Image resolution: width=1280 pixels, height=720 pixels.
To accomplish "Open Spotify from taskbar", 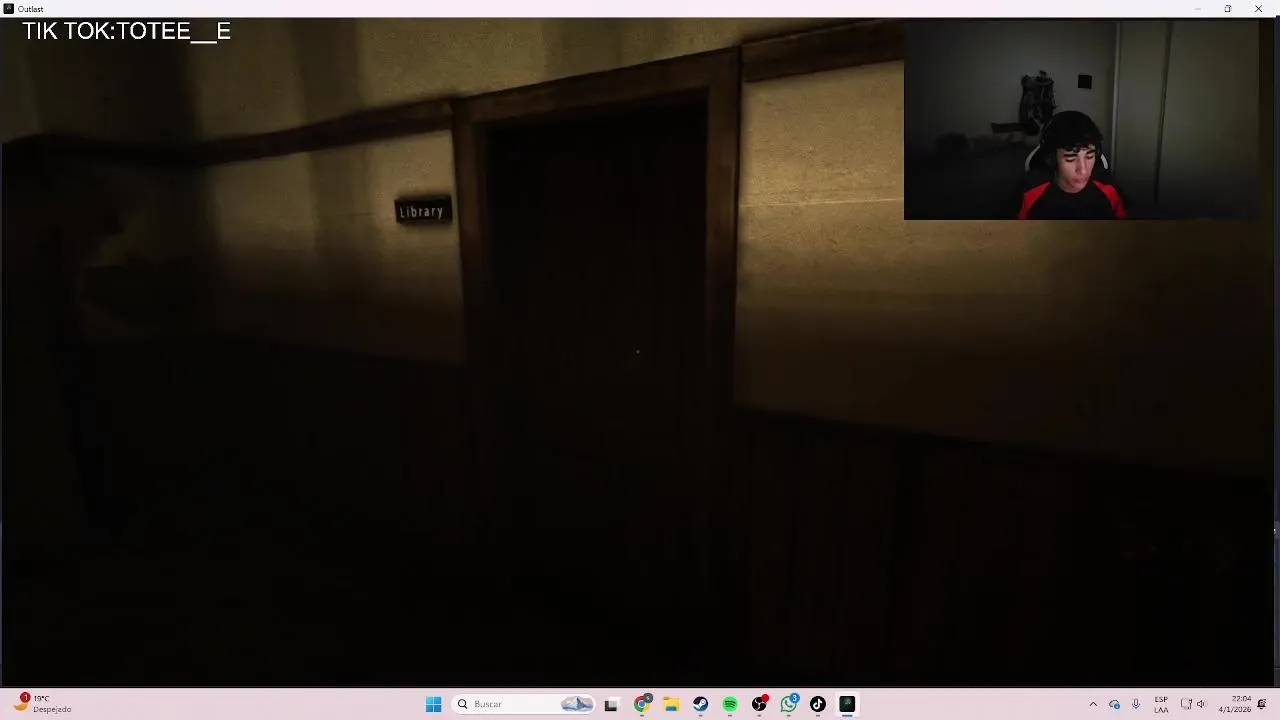I will [730, 704].
